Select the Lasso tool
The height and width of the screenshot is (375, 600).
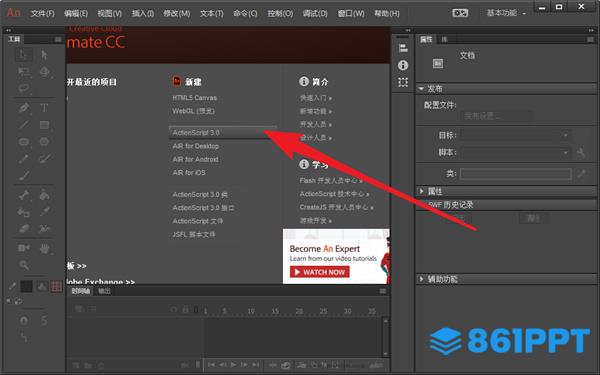(24, 88)
